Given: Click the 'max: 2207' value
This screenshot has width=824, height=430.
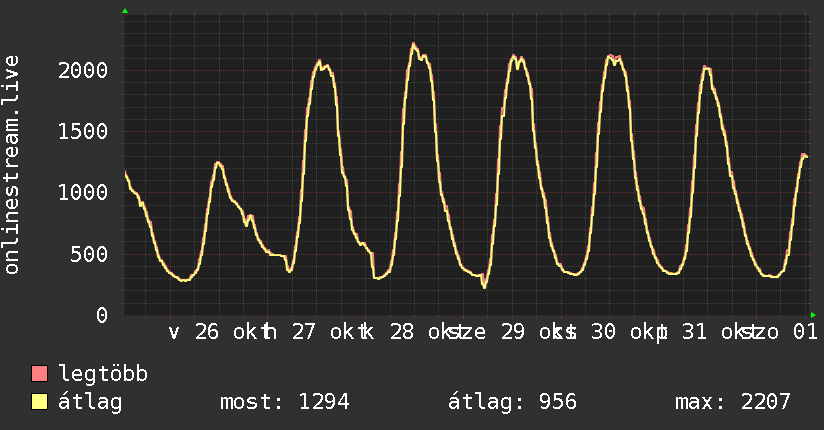Looking at the screenshot, I should tap(733, 402).
